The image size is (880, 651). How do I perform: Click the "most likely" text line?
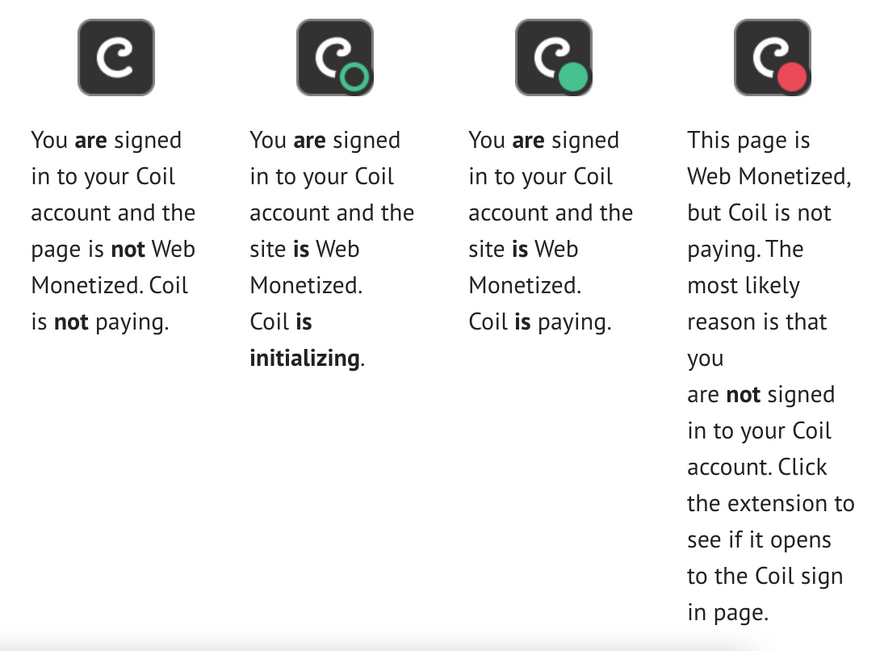[743, 286]
